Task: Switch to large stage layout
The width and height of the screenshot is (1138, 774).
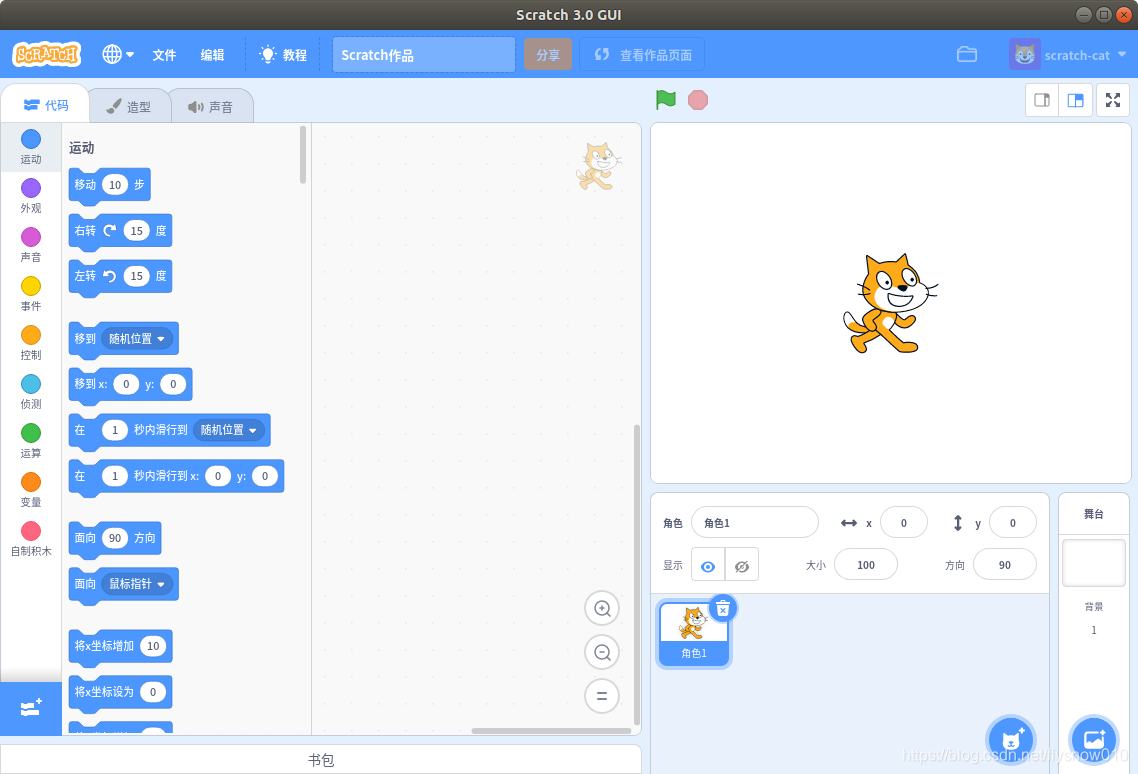Action: point(1076,100)
